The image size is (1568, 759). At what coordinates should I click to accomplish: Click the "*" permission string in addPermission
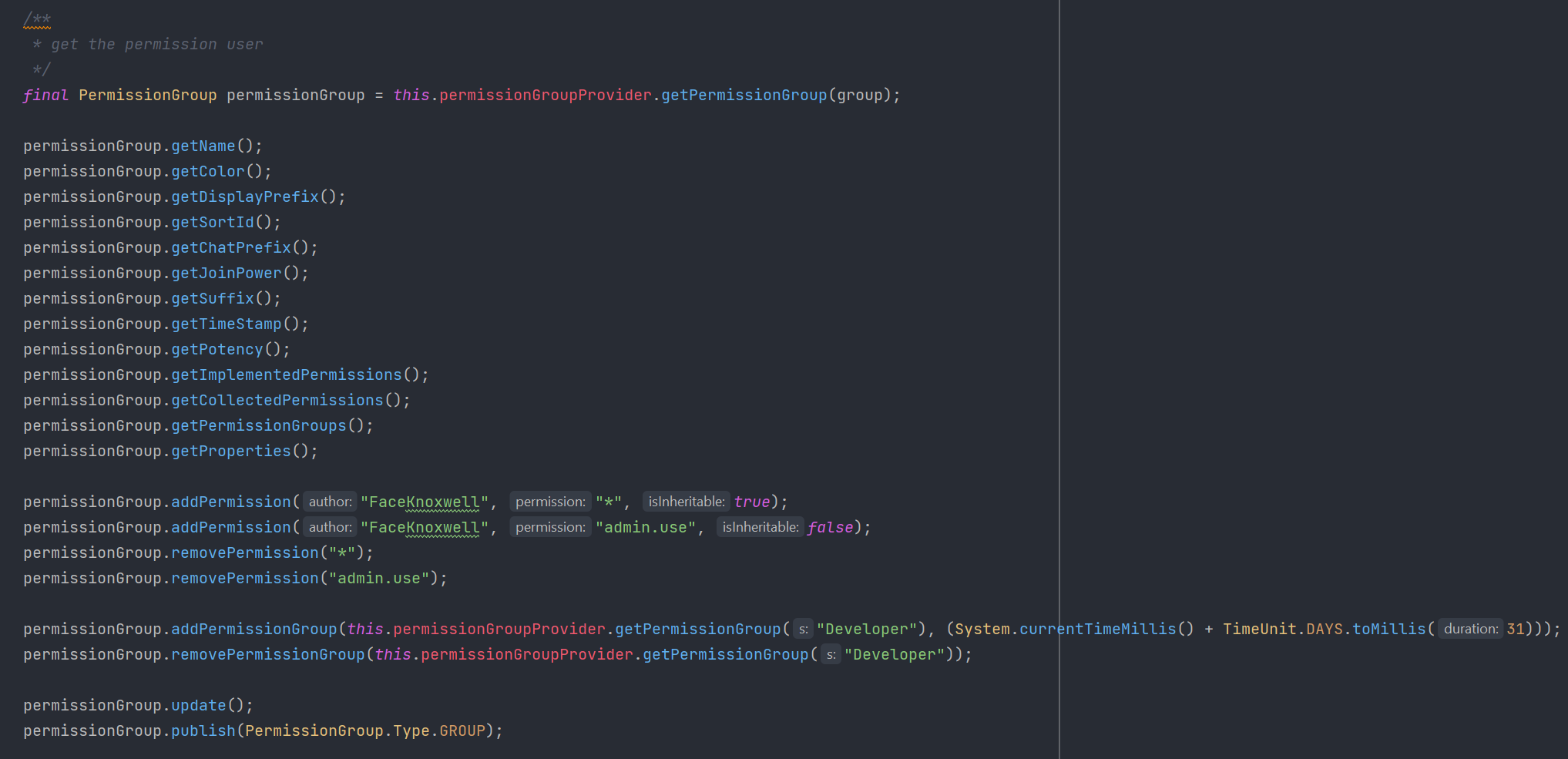tap(609, 502)
